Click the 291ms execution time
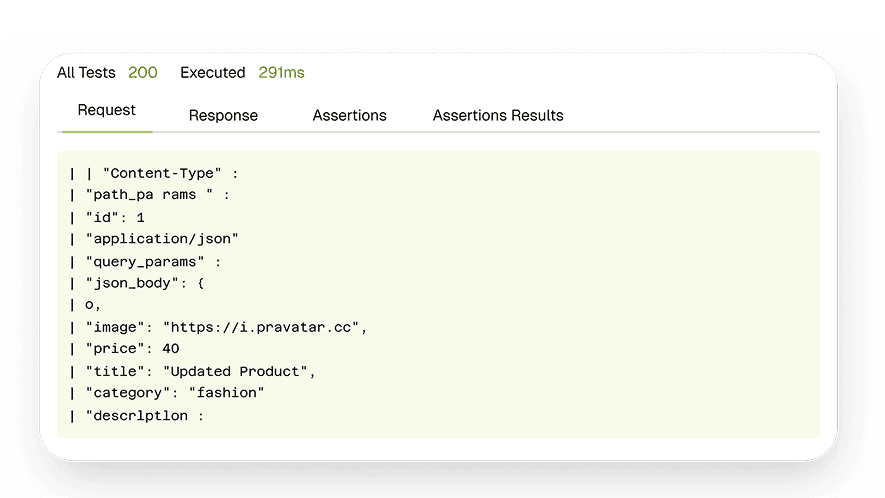Viewport: 885px width, 498px height. (x=281, y=73)
